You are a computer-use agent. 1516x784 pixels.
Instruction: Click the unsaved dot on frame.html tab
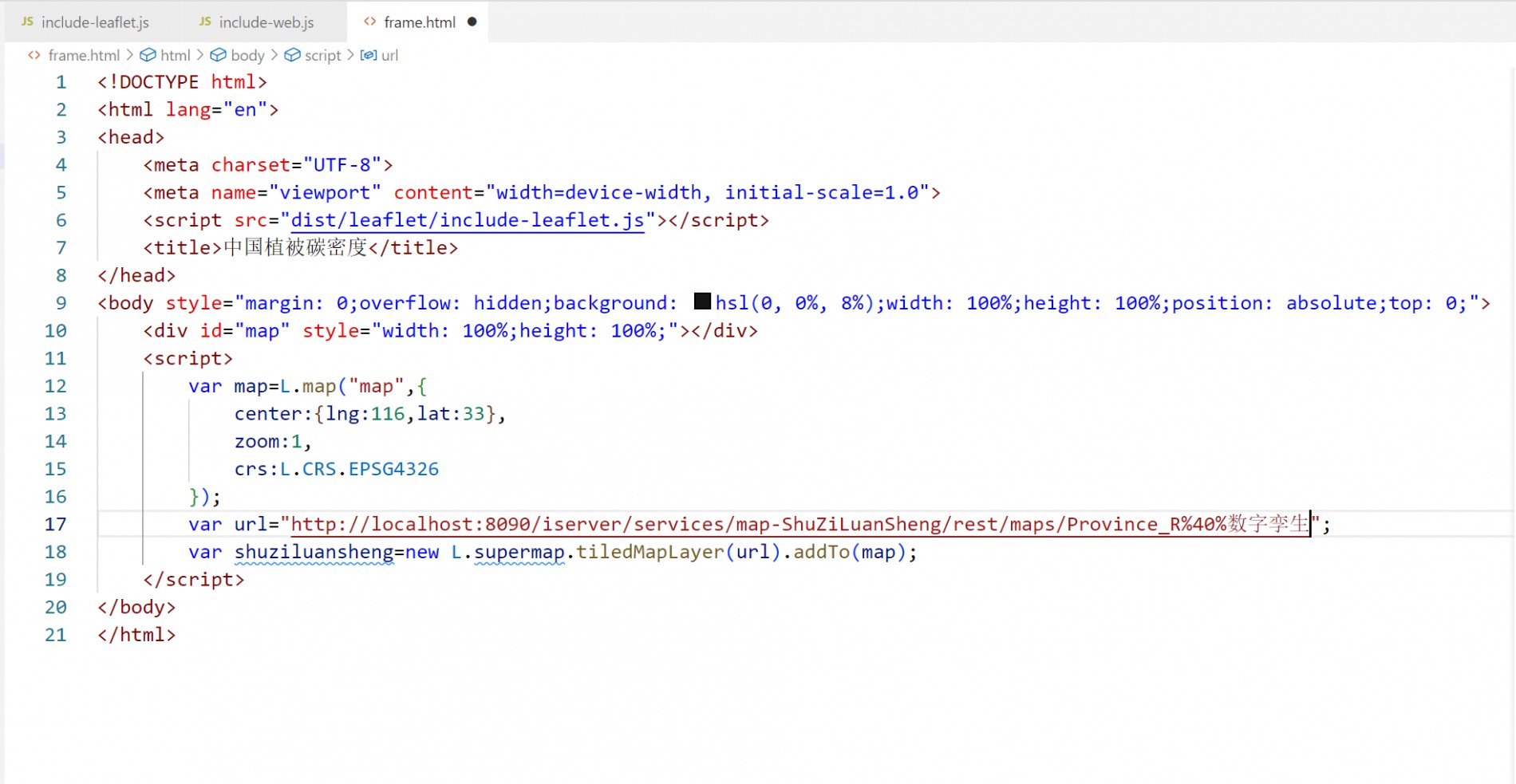pyautogui.click(x=472, y=22)
